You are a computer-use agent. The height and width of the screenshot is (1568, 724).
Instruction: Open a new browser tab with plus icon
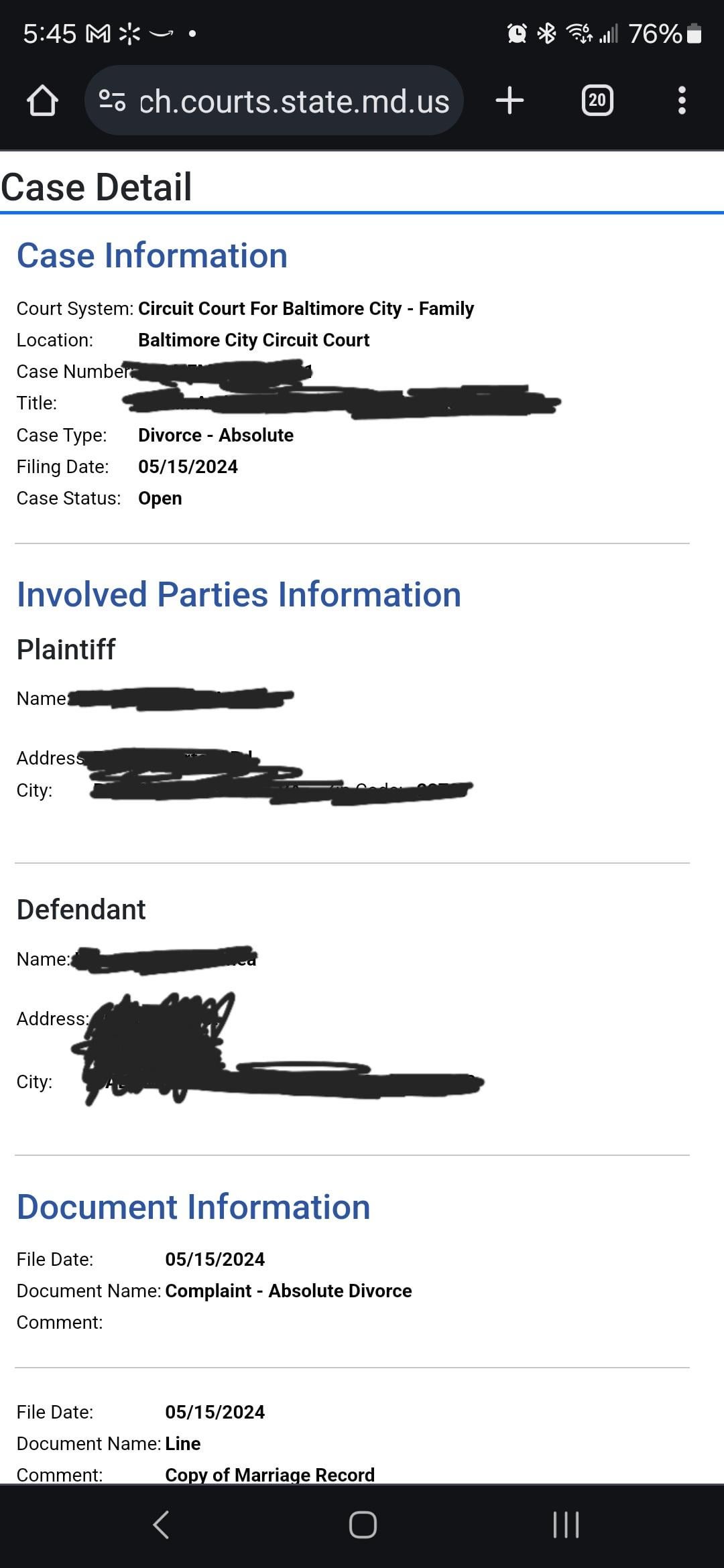[x=509, y=101]
